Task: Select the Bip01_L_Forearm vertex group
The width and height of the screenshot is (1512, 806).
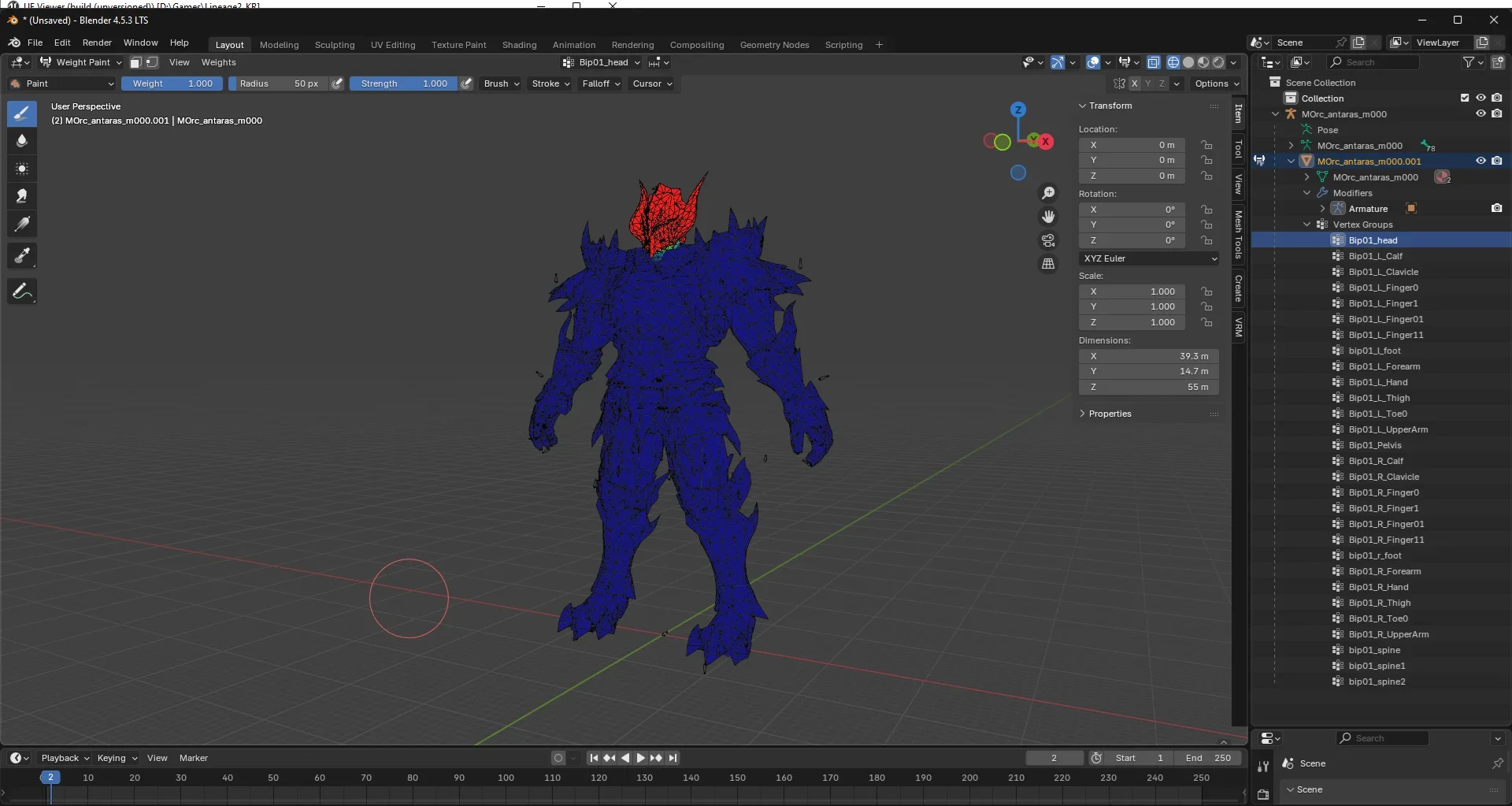Action: [x=1384, y=366]
